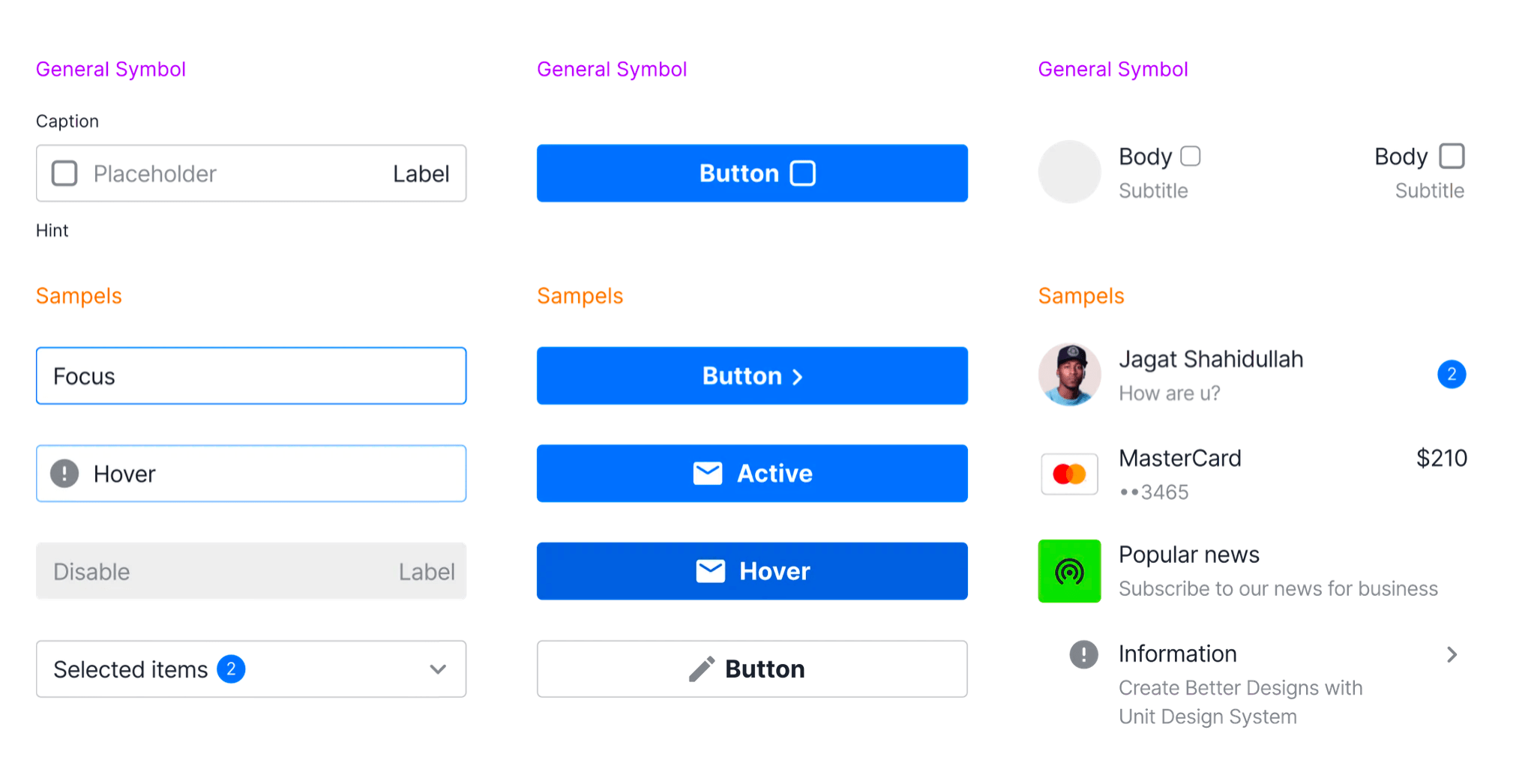This screenshot has width=1537, height=784.
Task: Click inside the Focus input field
Action: (x=251, y=376)
